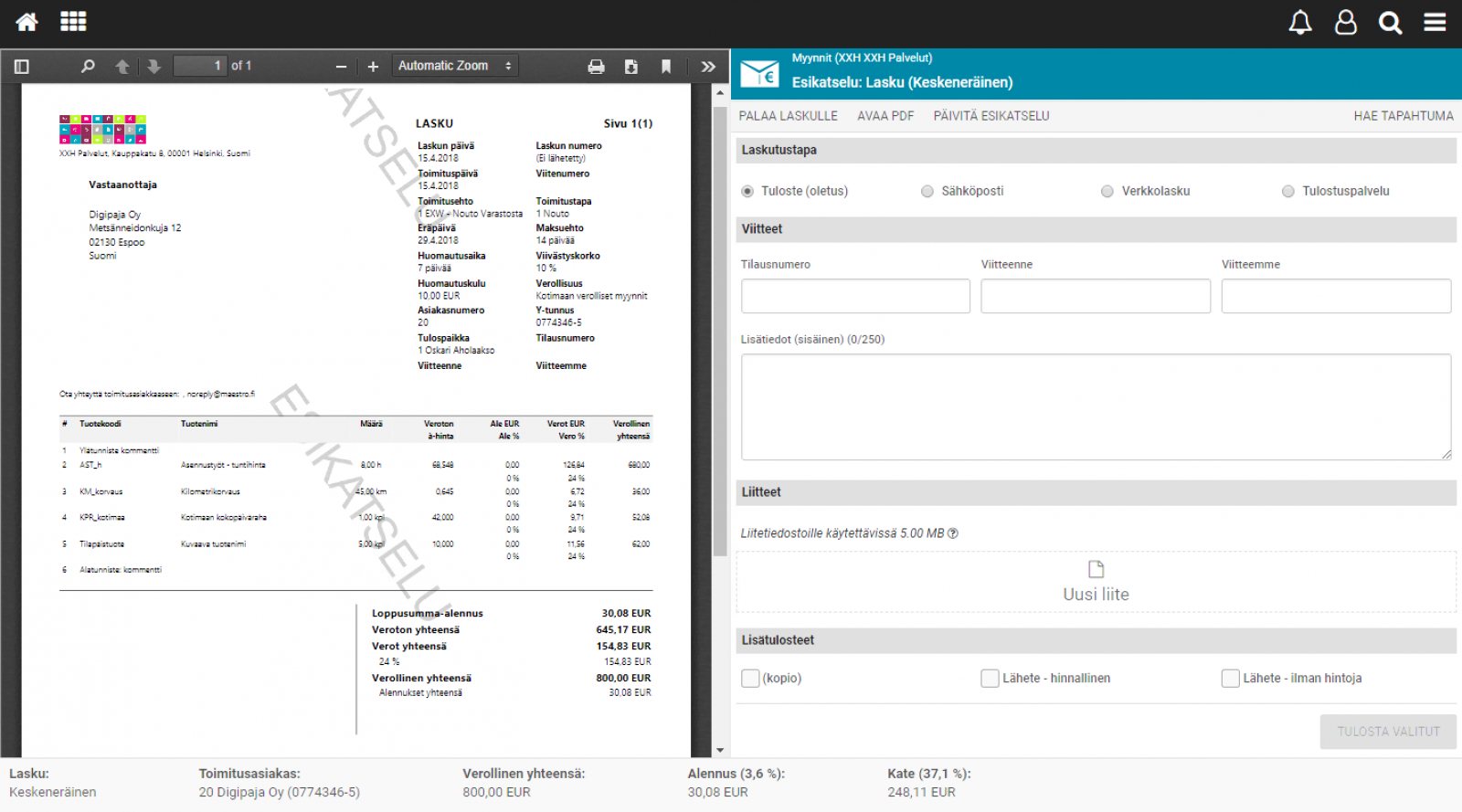Screen dimensions: 1462x812
Task: Click PÄIVITÄ ESIKATSELU menu item
Action: click(x=991, y=116)
